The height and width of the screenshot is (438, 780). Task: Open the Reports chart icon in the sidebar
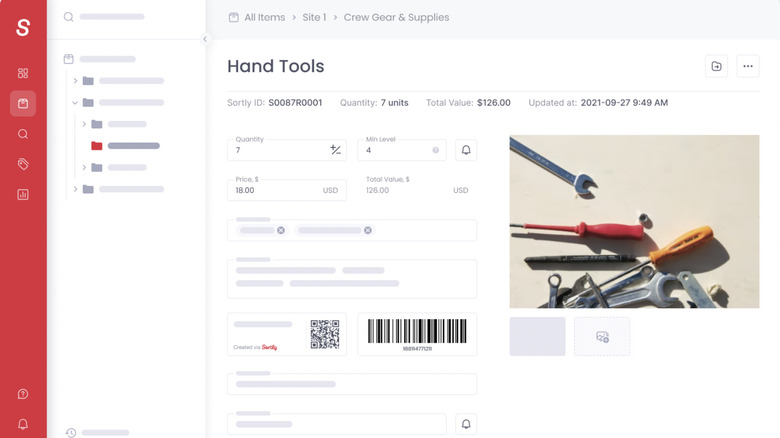pyautogui.click(x=23, y=194)
